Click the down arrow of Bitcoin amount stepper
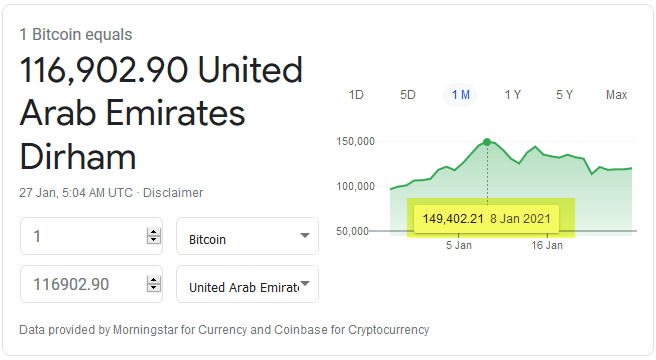The height and width of the screenshot is (360, 656). point(154,240)
